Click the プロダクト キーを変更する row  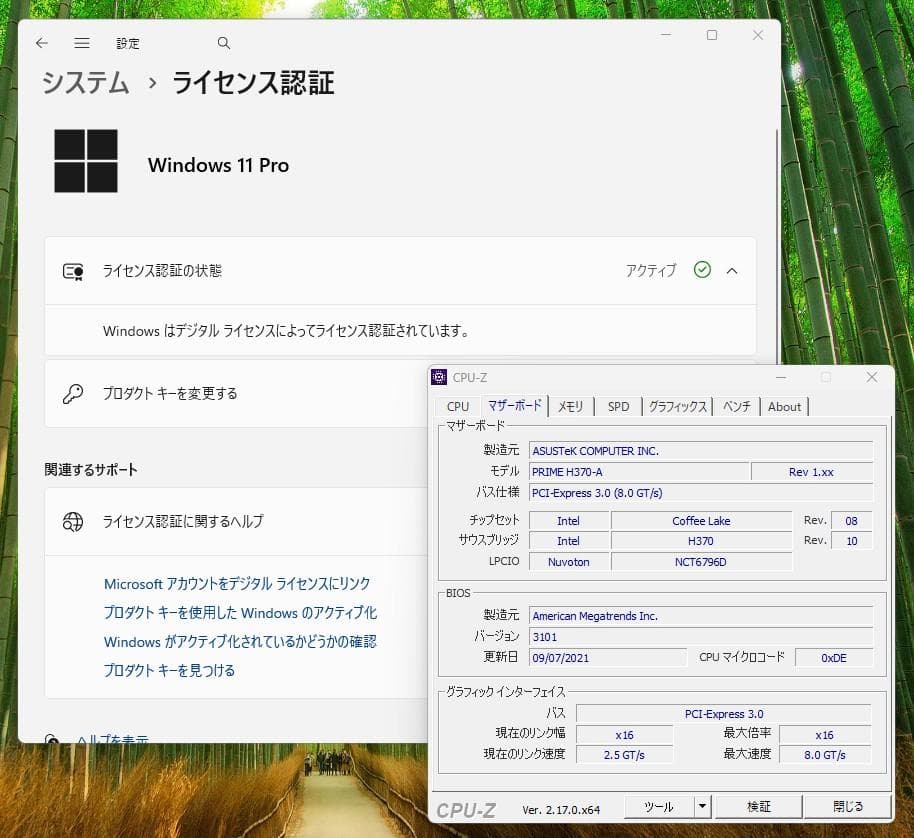tap(236, 394)
